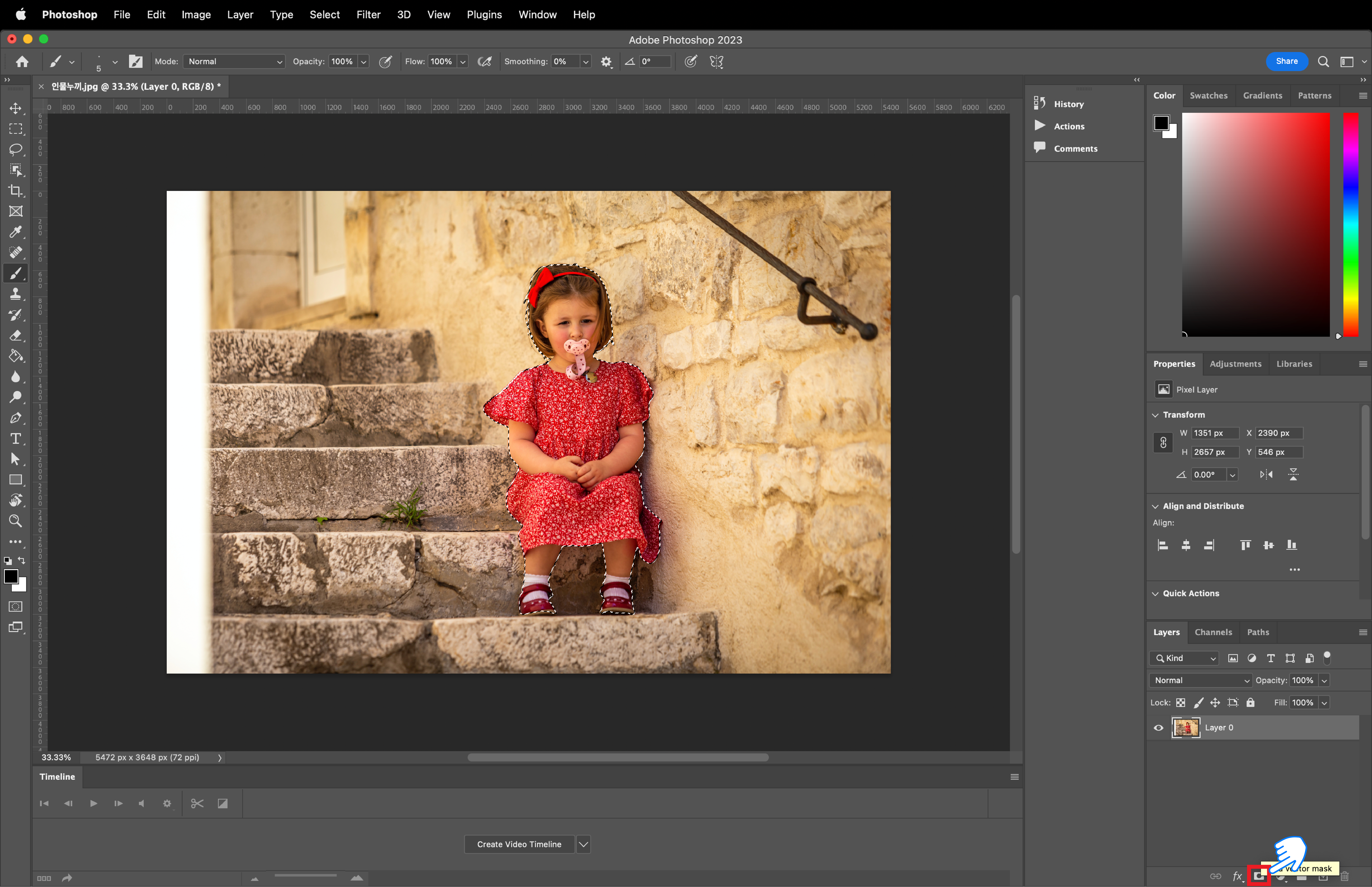Open the Actions panel
The image size is (1372, 887).
[1069, 126]
